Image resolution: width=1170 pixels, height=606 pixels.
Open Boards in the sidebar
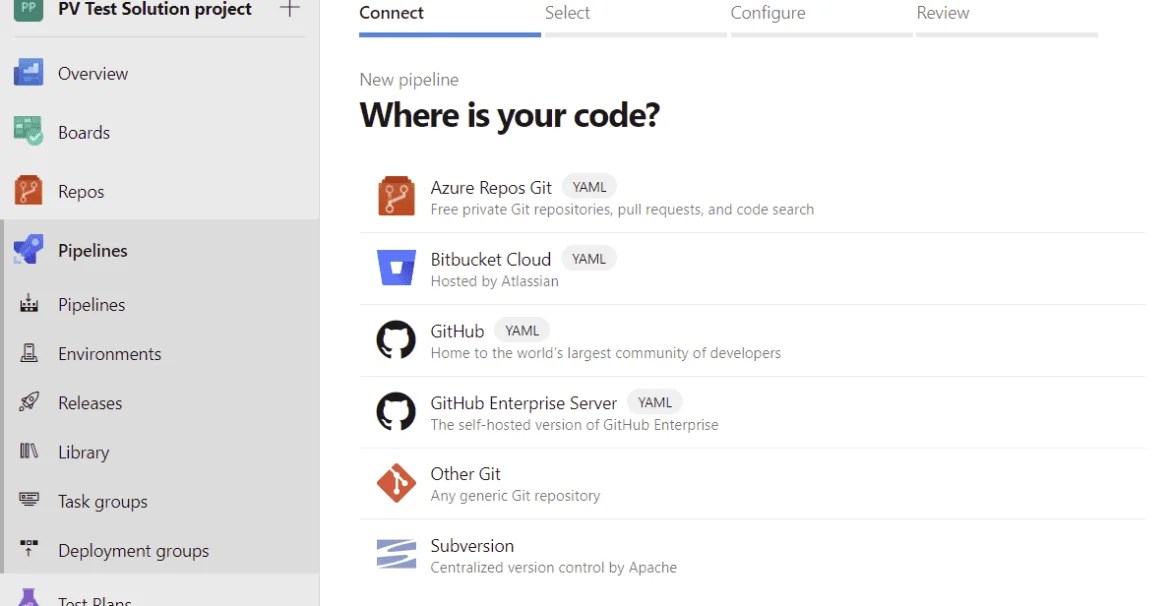pyautogui.click(x=84, y=132)
